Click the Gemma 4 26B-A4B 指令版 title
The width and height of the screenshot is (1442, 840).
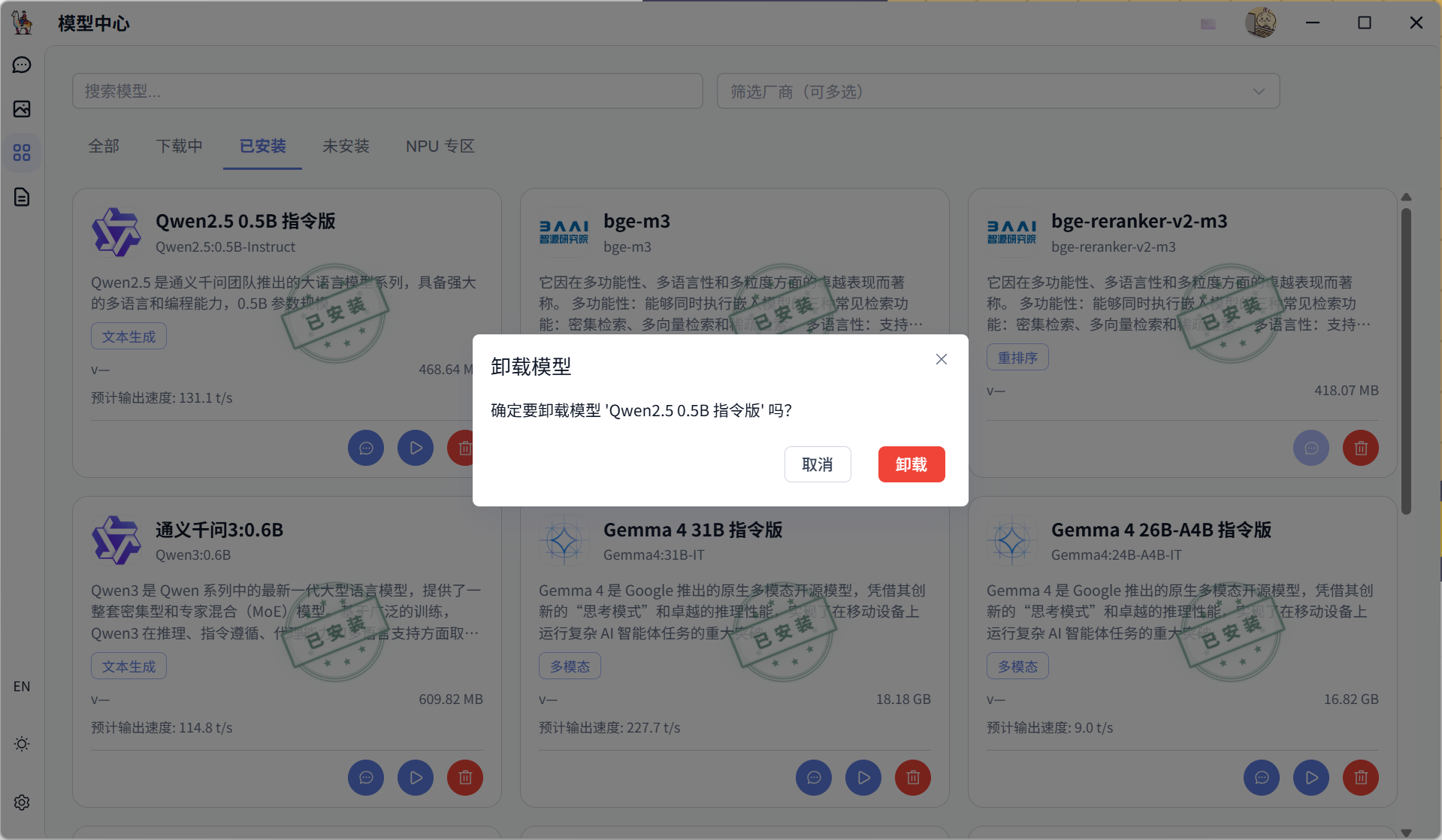tap(1161, 530)
